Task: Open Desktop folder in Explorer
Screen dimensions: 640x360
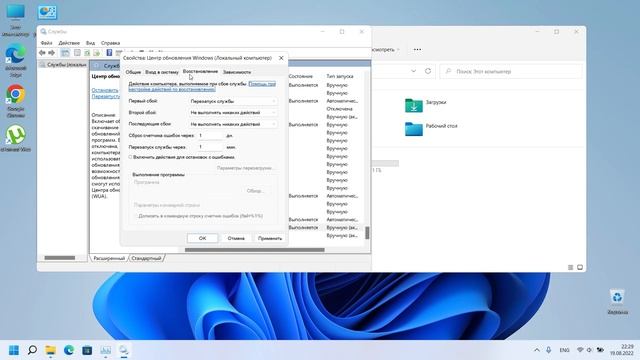Action: [431, 129]
